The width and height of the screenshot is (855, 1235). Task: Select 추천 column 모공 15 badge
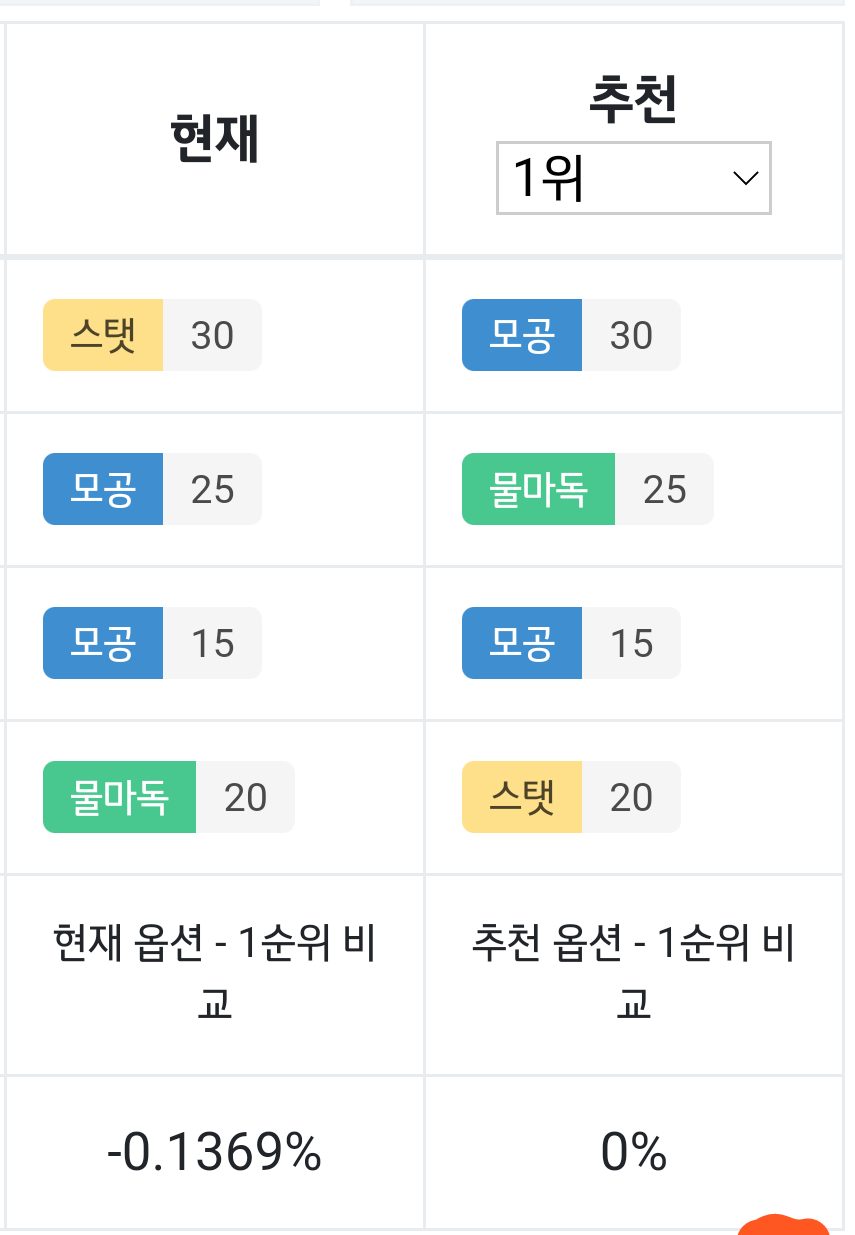[x=571, y=643]
